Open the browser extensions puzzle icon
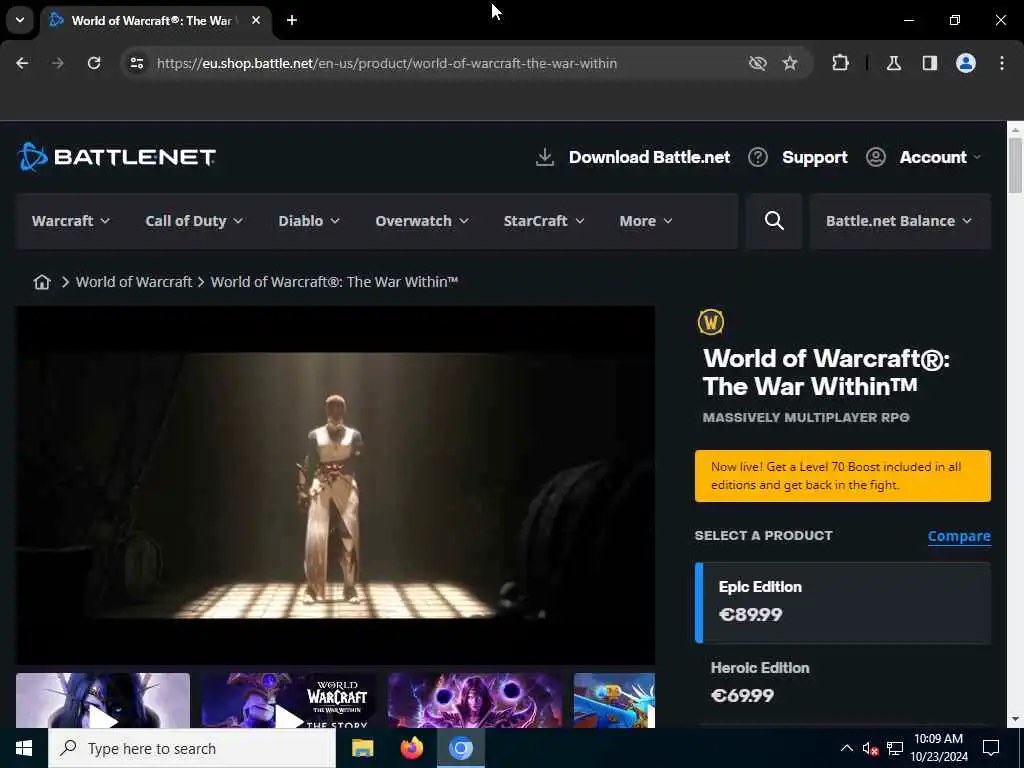The image size is (1024, 768). click(840, 63)
